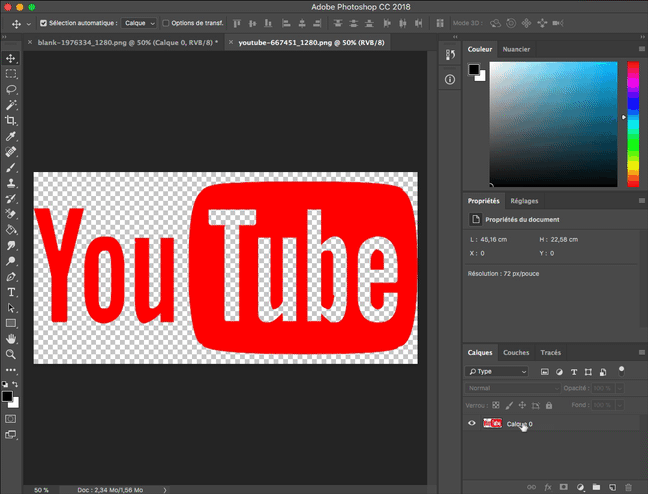Create a new layer group folder

[x=596, y=487]
